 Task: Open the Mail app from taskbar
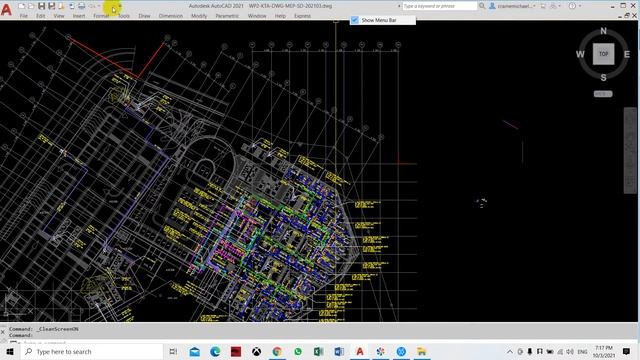point(195,351)
